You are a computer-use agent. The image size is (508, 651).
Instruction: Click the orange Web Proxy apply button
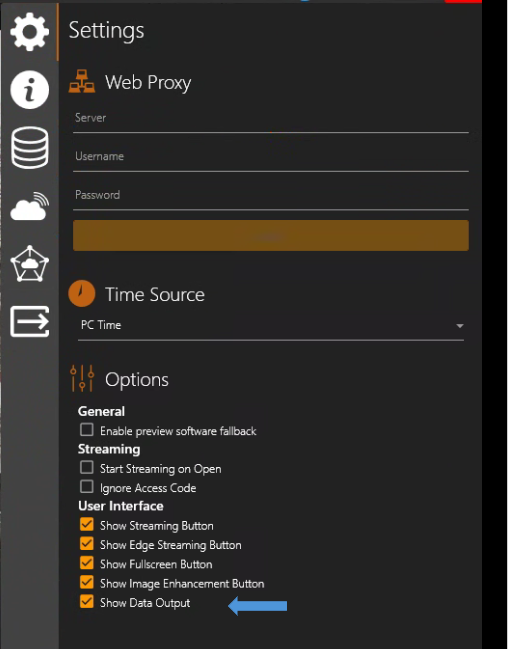coord(271,236)
